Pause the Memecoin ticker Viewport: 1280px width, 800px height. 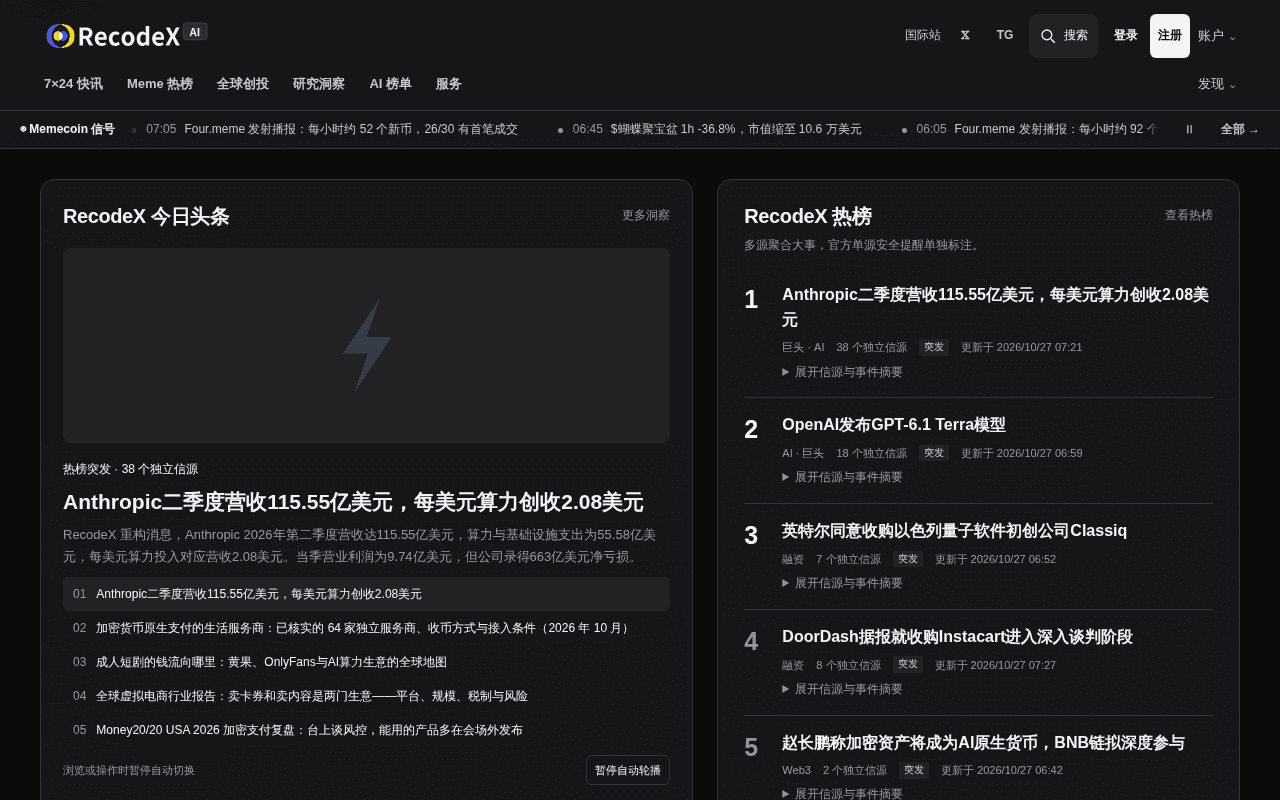tap(1189, 129)
